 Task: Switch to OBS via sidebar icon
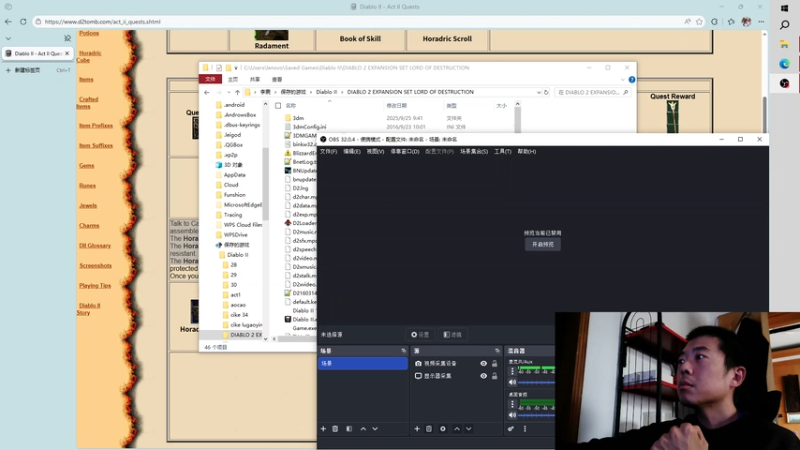pos(785,83)
